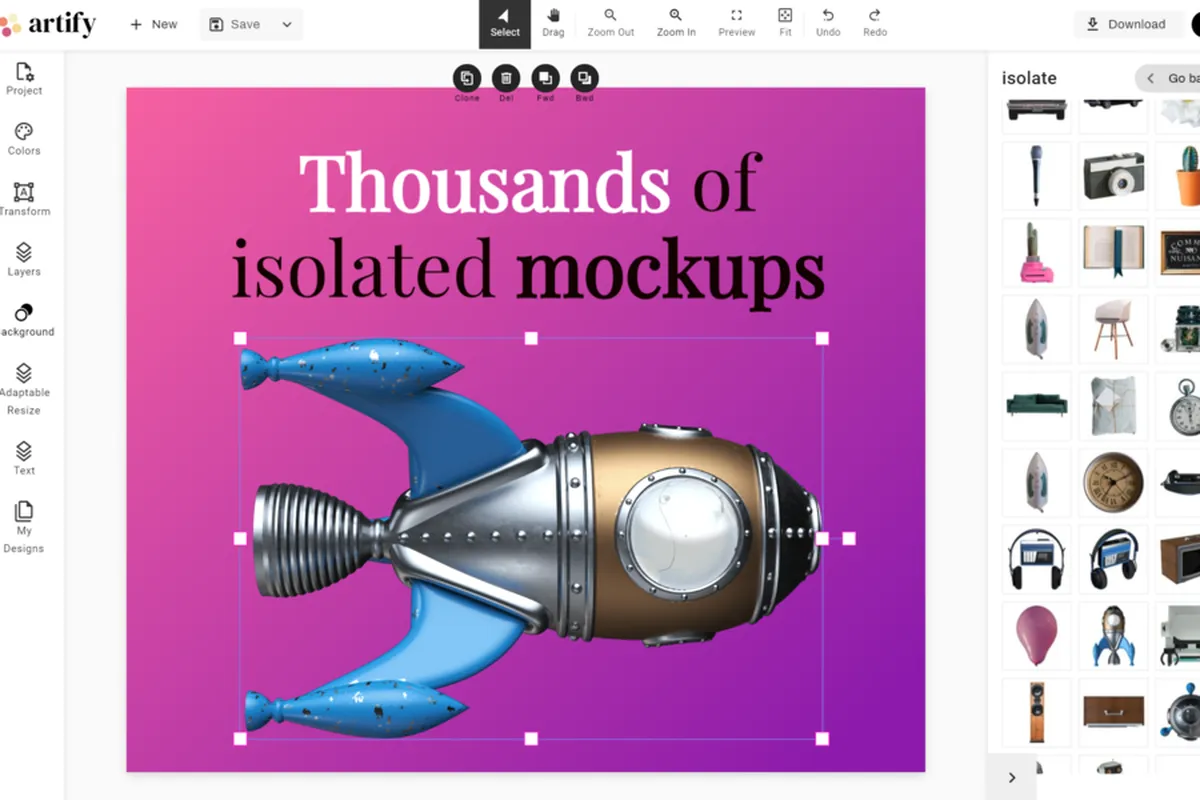
Task: Click the 'Thousands of' headline text
Action: (x=530, y=181)
